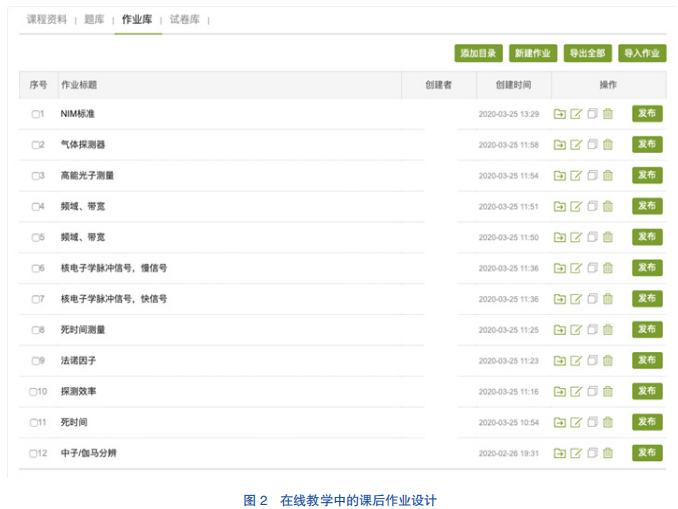The height and width of the screenshot is (509, 678).
Task: Switch to the 题库 tab
Action: click(94, 19)
